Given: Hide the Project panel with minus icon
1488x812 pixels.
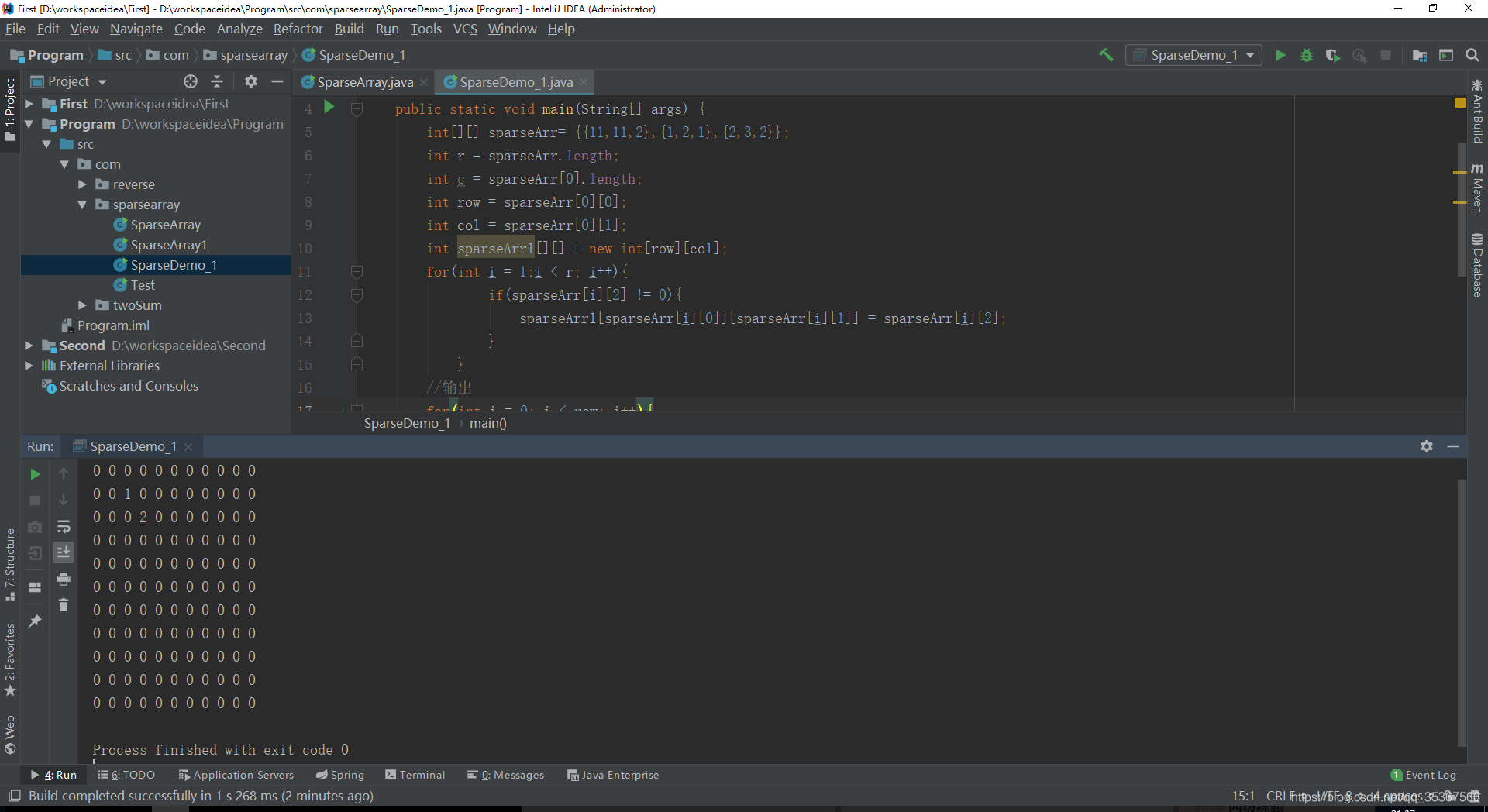Looking at the screenshot, I should (x=277, y=81).
